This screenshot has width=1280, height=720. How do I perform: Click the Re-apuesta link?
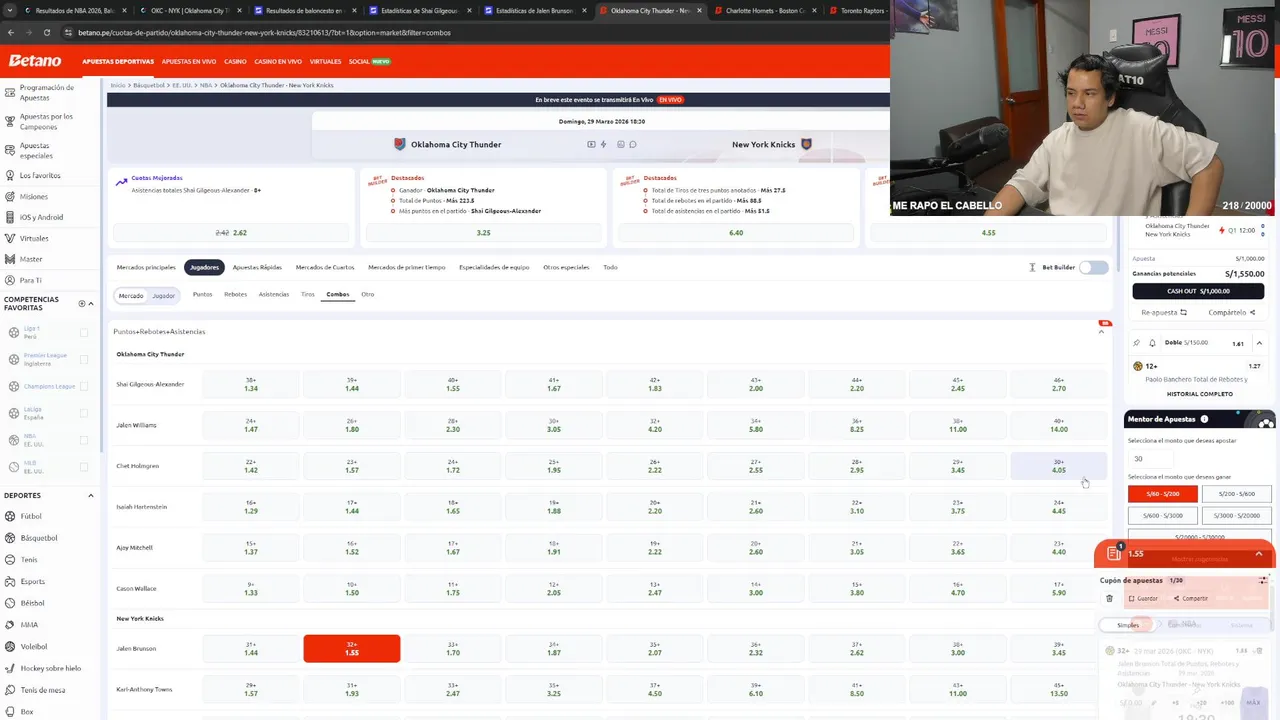click(x=1164, y=312)
